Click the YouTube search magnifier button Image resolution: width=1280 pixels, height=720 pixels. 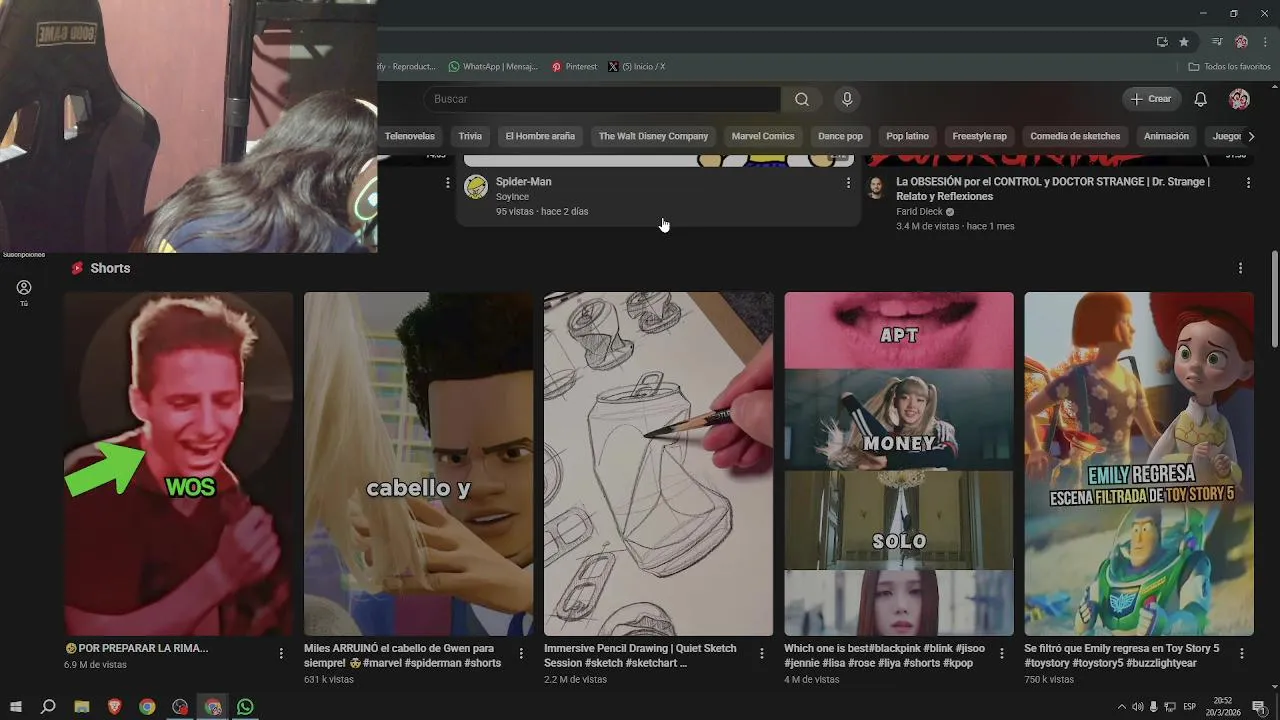(802, 99)
